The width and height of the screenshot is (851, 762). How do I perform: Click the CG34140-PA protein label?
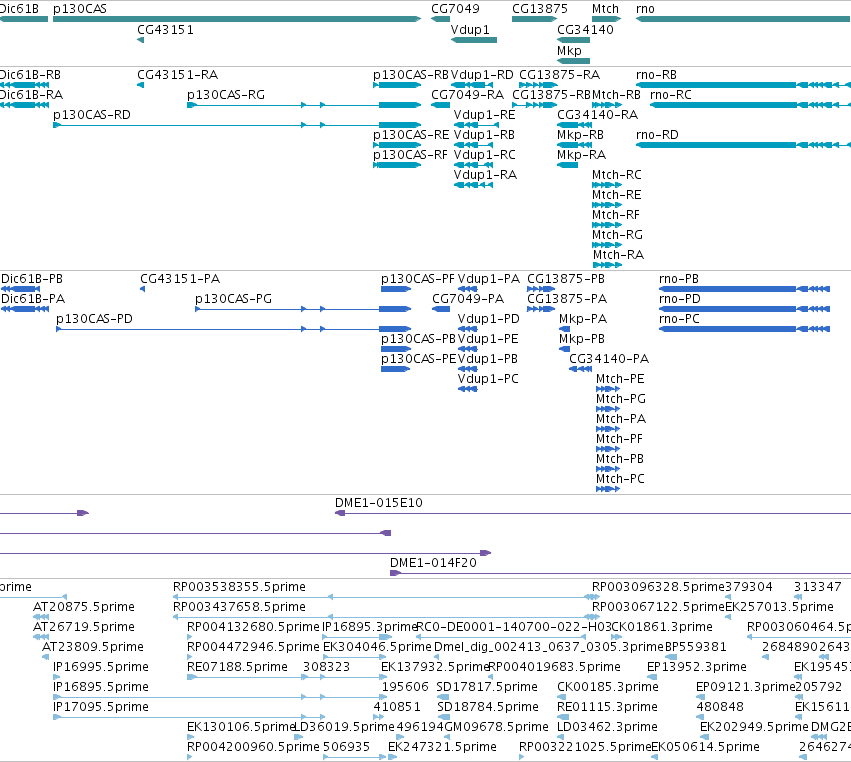pos(609,359)
